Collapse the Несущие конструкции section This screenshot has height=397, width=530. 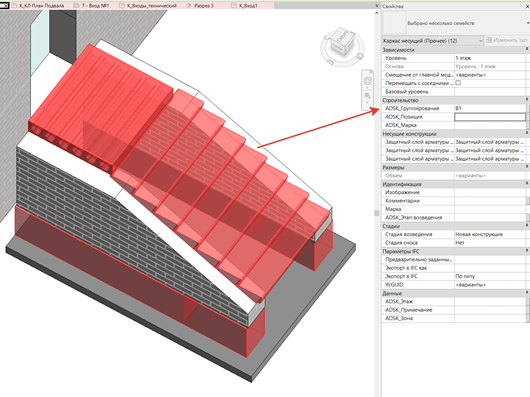(x=527, y=134)
